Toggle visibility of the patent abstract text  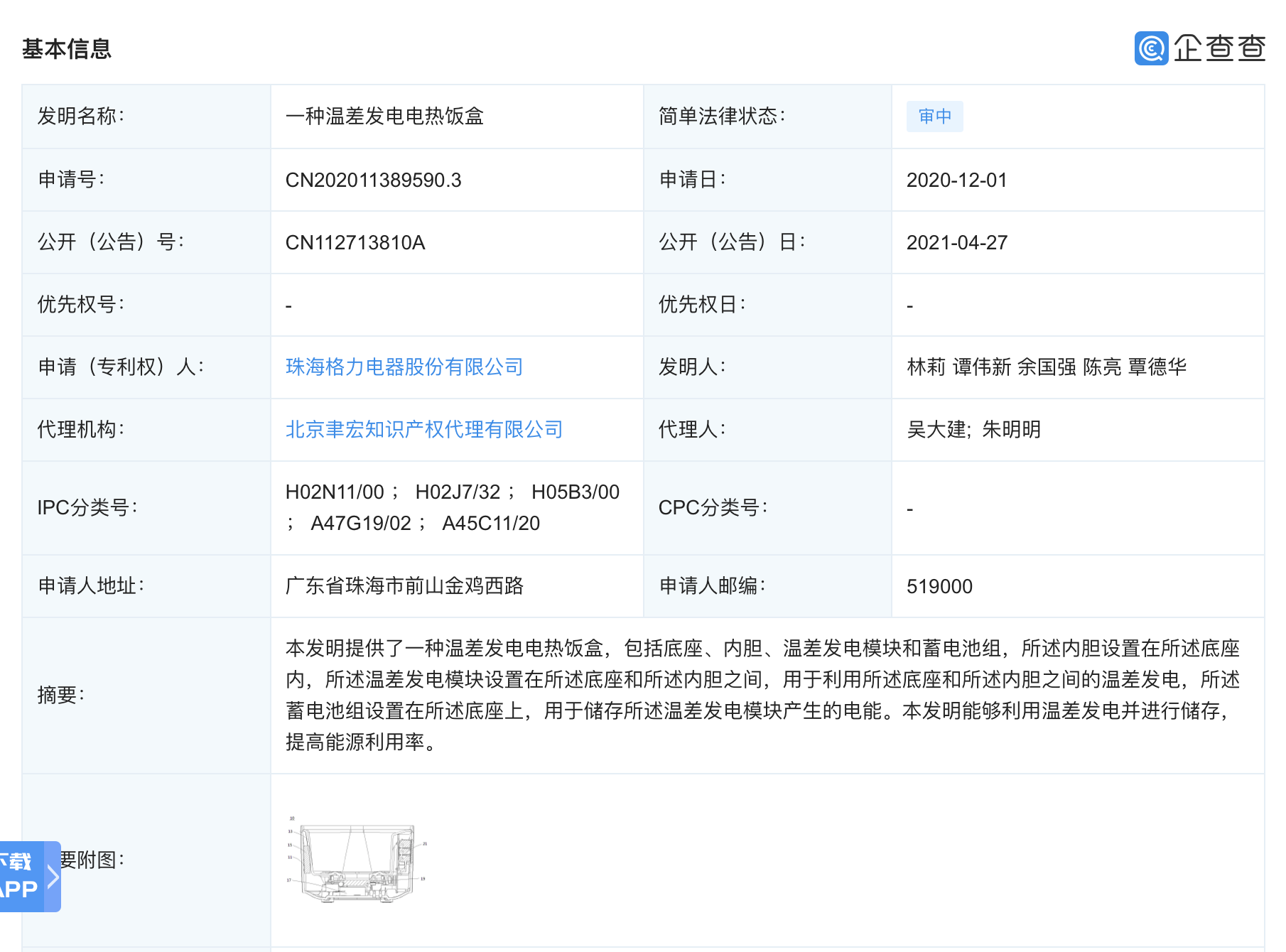(x=760, y=696)
